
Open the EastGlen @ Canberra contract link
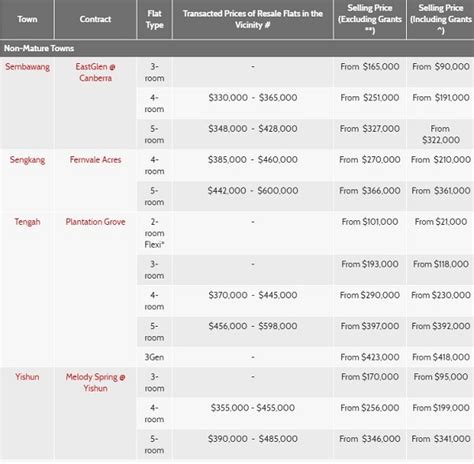(x=95, y=72)
